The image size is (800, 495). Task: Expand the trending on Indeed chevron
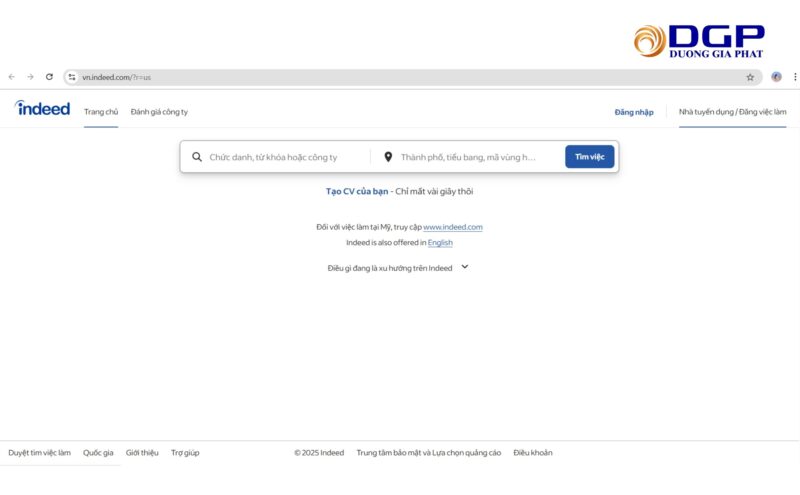pyautogui.click(x=465, y=266)
